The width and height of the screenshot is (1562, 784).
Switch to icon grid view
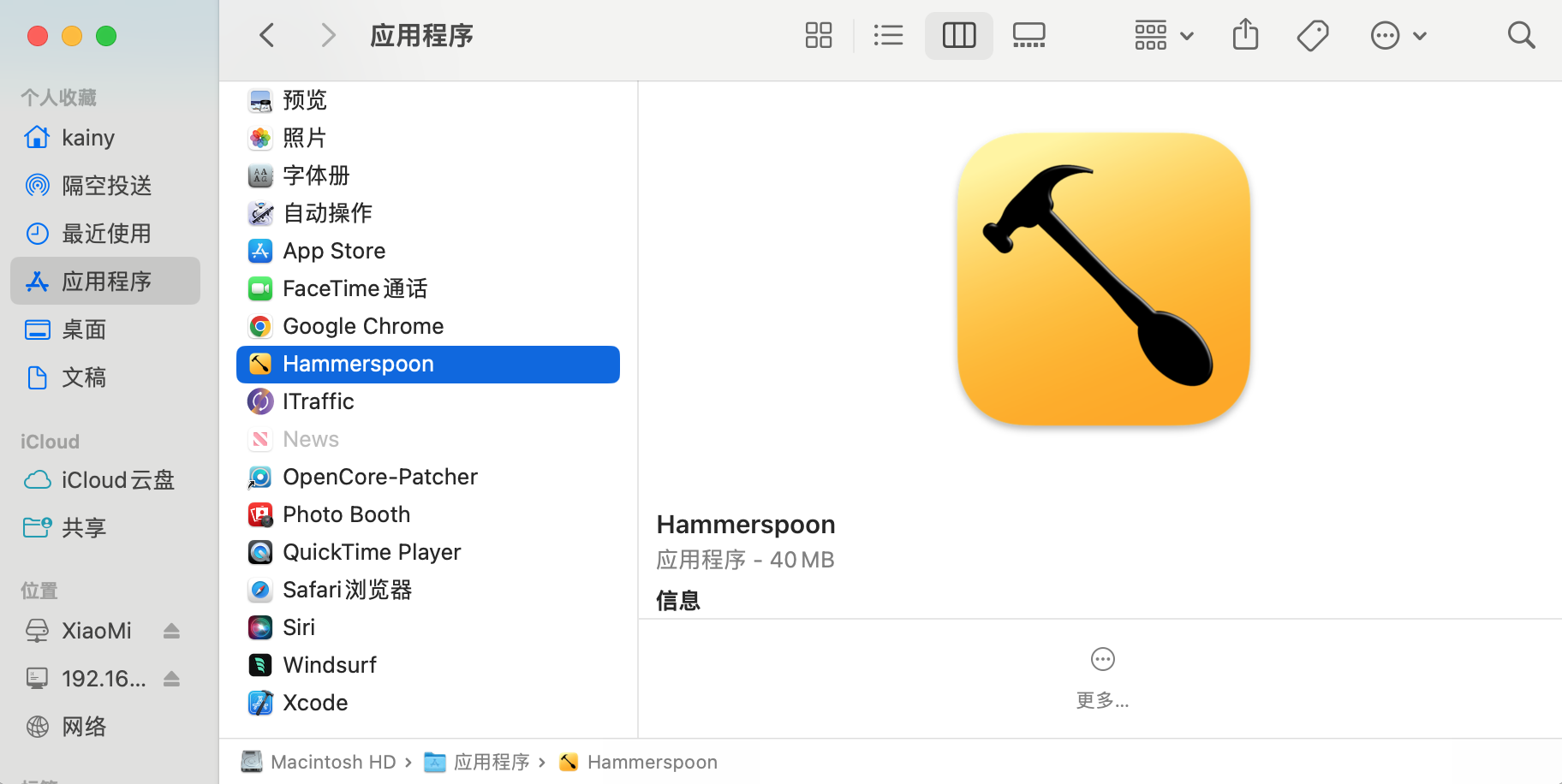[818, 35]
